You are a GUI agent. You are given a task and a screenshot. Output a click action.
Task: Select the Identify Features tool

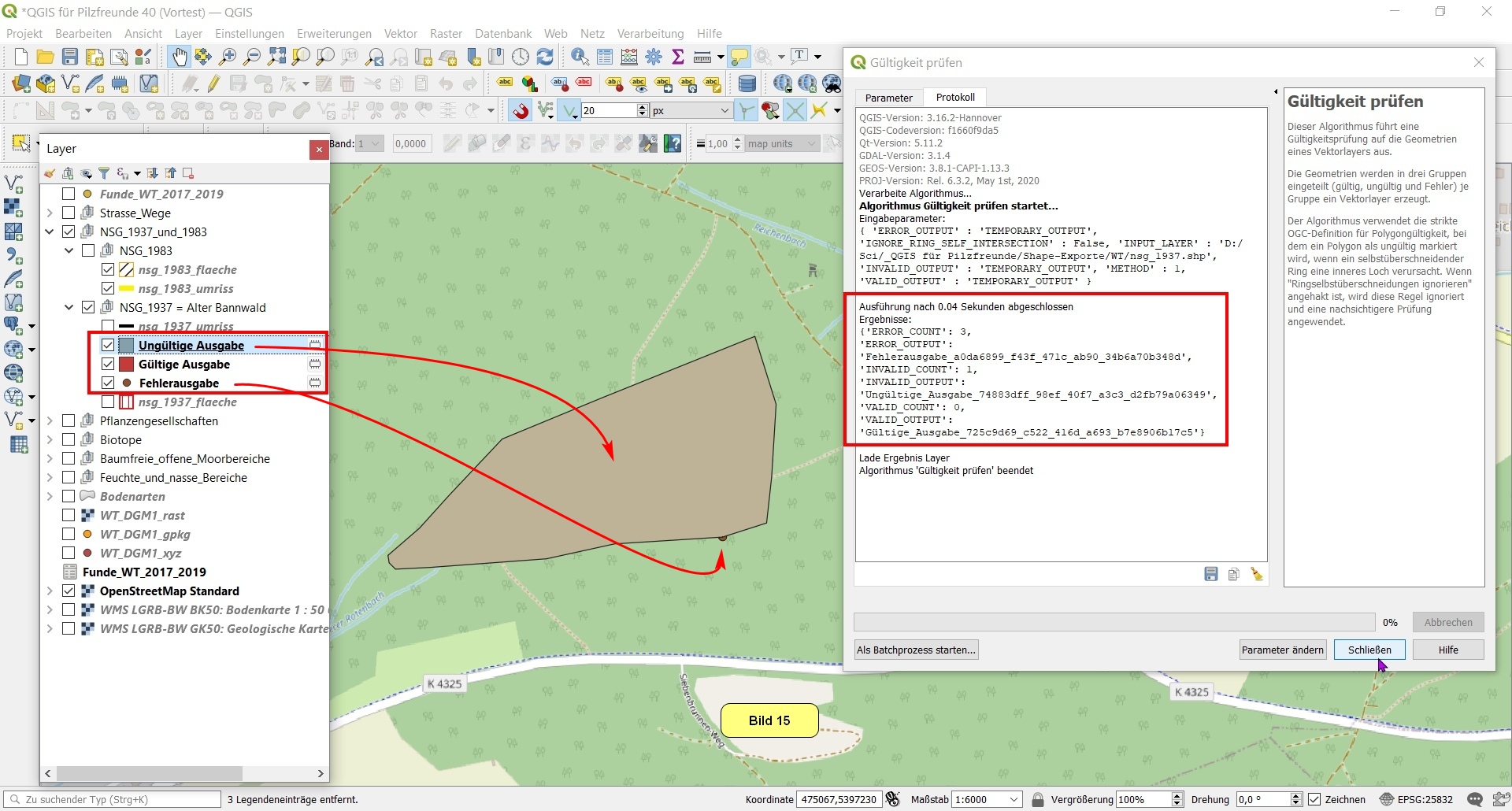point(580,57)
